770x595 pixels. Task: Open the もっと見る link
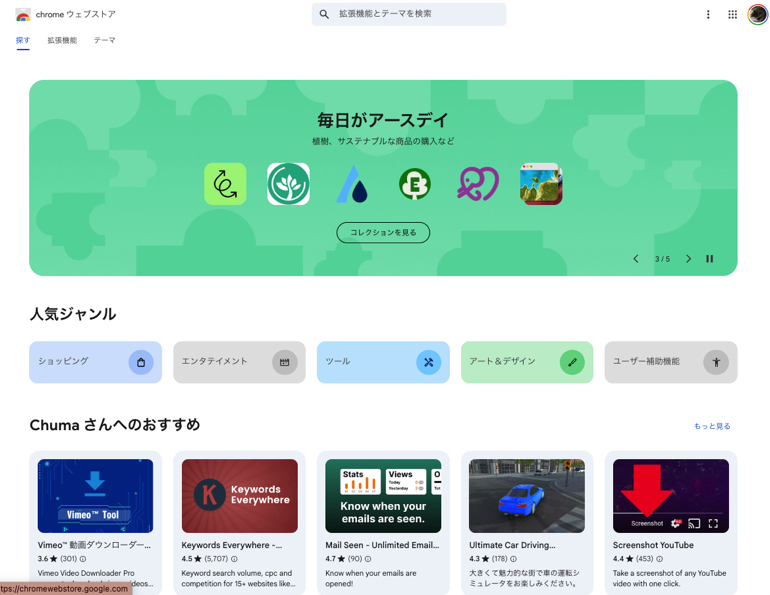[x=712, y=426]
